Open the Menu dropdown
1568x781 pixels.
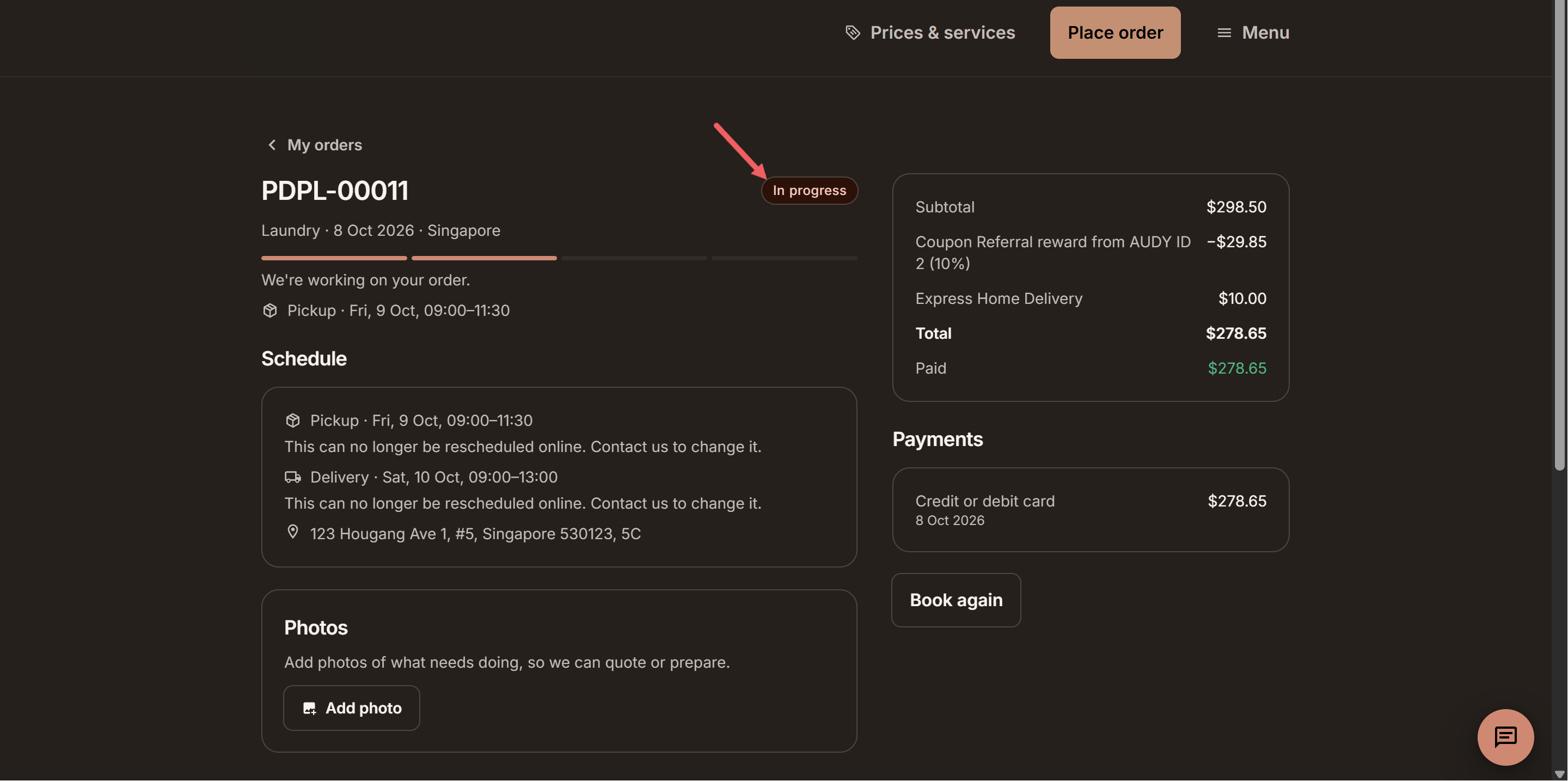tap(1253, 32)
